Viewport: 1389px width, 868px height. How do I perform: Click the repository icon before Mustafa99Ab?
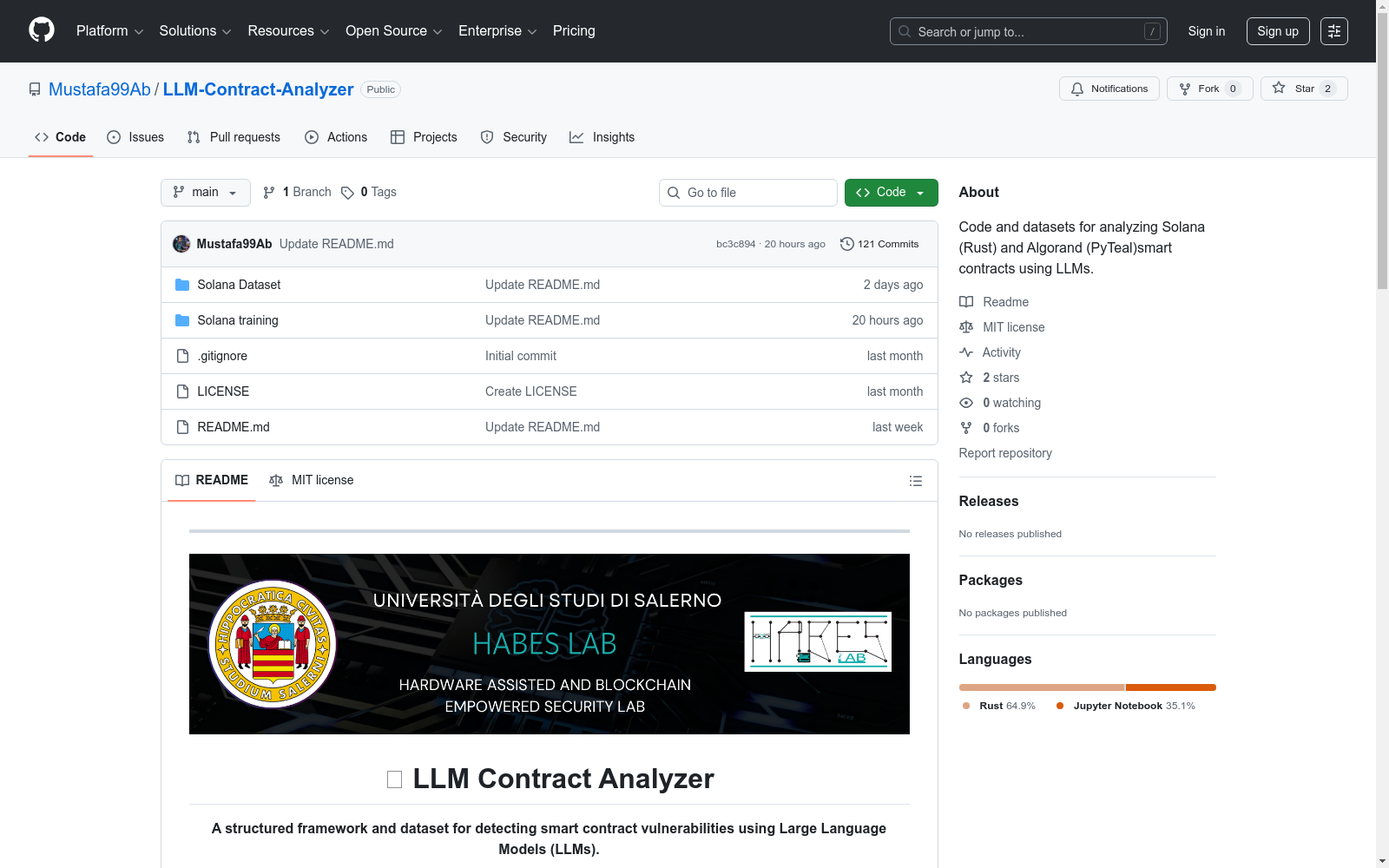(35, 89)
